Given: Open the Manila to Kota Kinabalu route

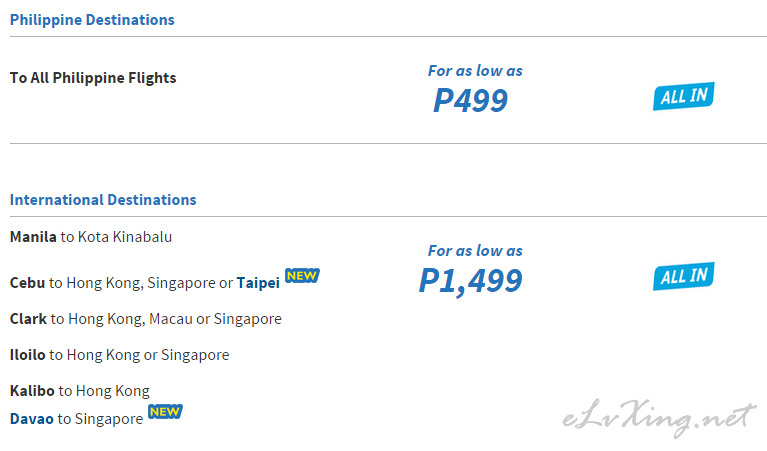Looking at the screenshot, I should (91, 237).
